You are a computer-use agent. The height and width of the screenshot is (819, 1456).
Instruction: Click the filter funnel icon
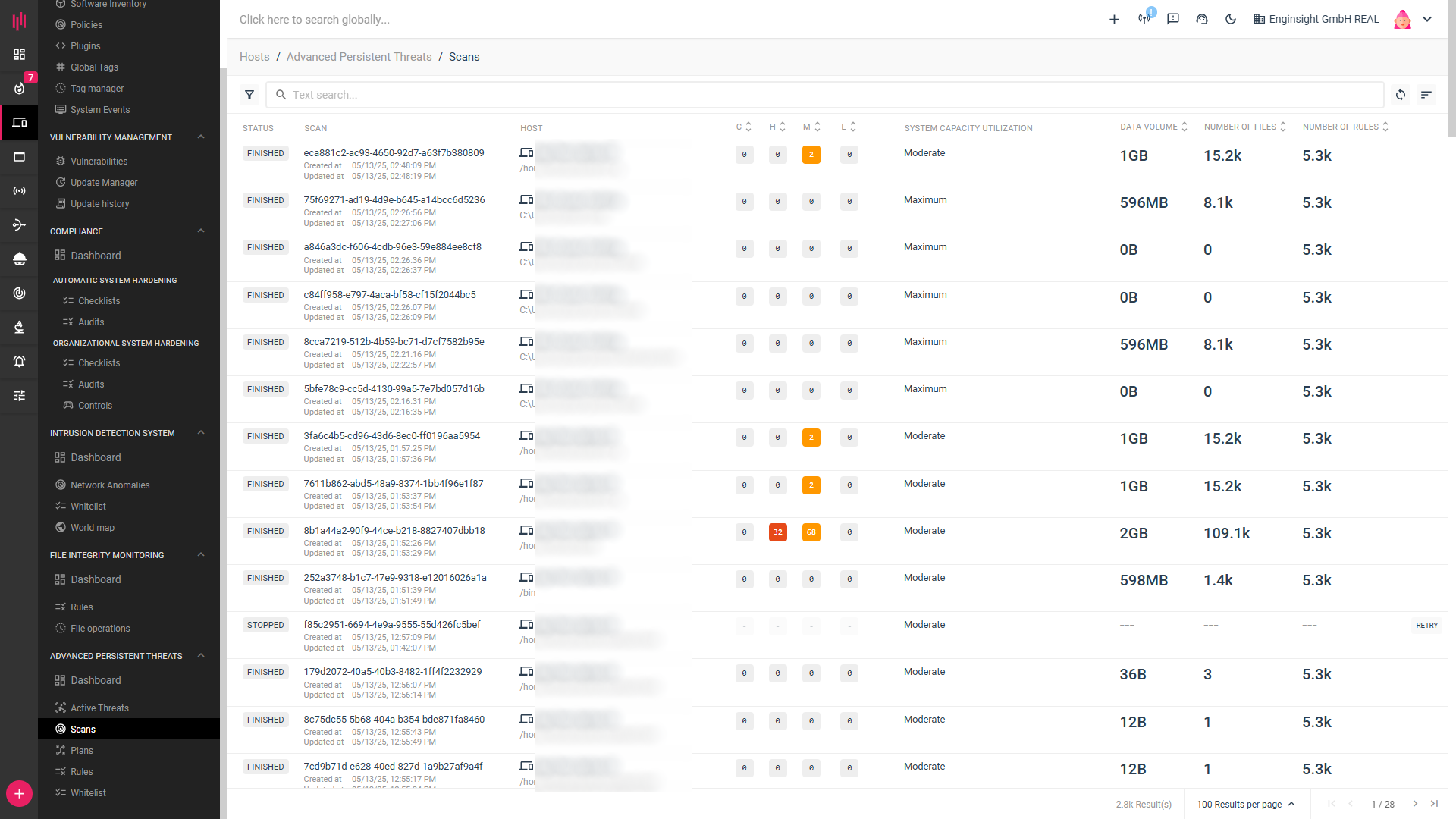249,95
